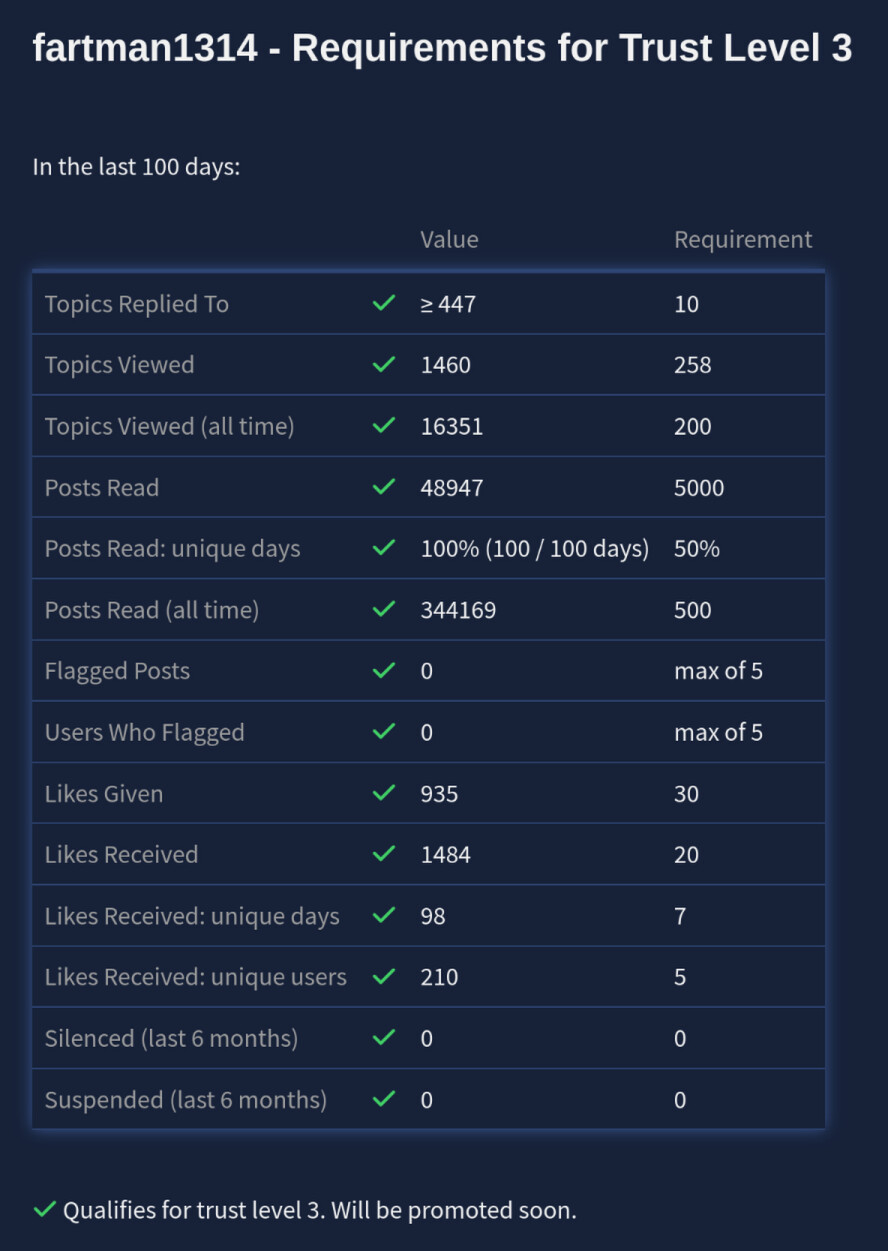Click the page title with fartman1314
This screenshot has width=888, height=1251.
tap(442, 48)
